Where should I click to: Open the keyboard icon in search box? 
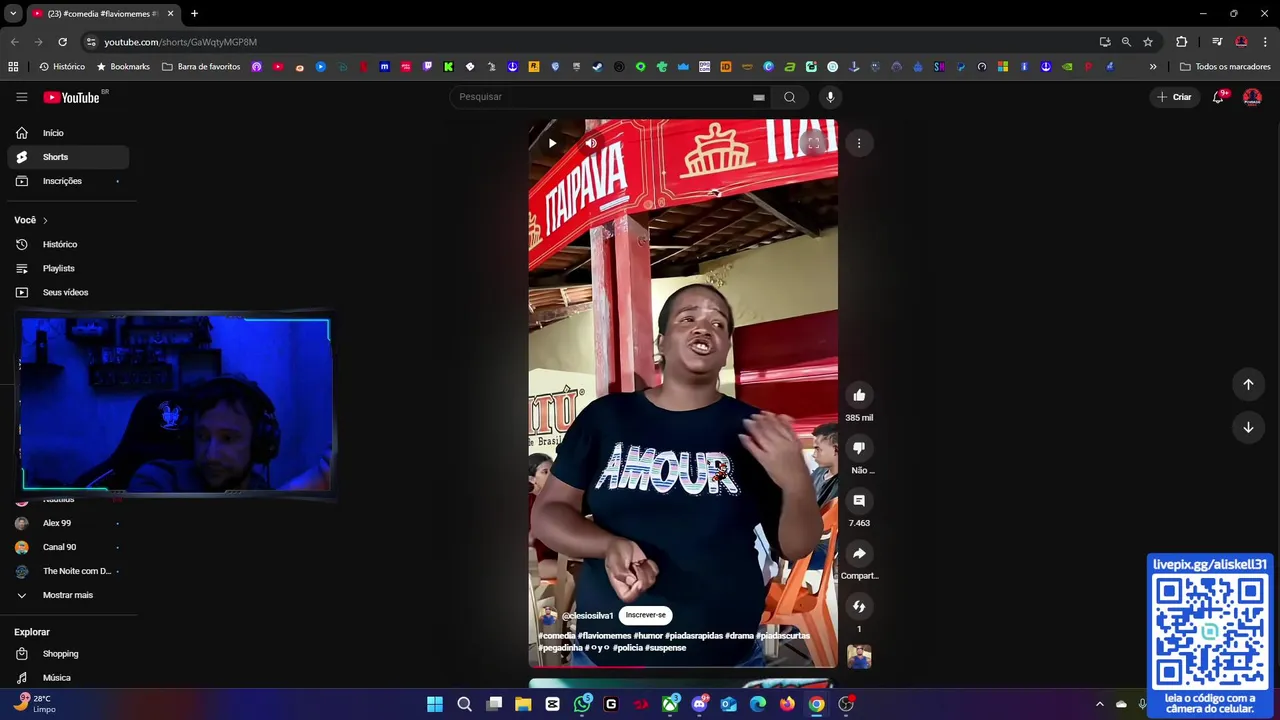coord(759,97)
